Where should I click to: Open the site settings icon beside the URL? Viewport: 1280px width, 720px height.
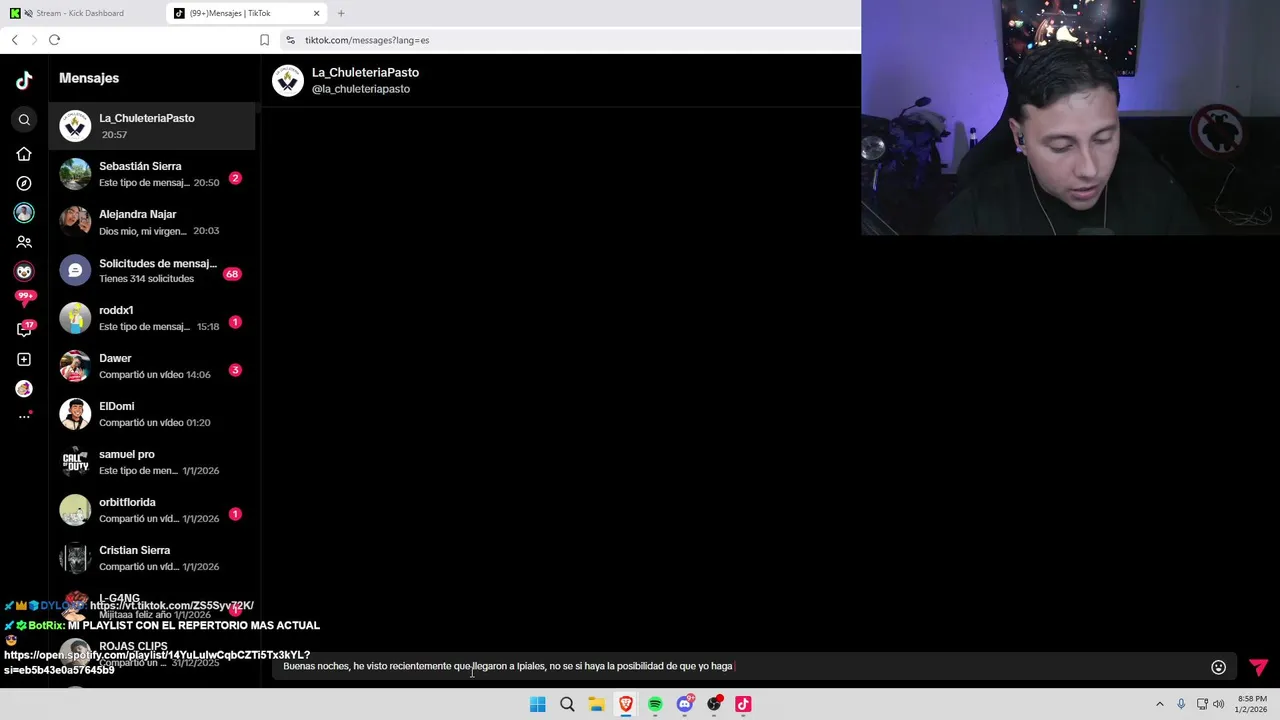click(x=290, y=40)
